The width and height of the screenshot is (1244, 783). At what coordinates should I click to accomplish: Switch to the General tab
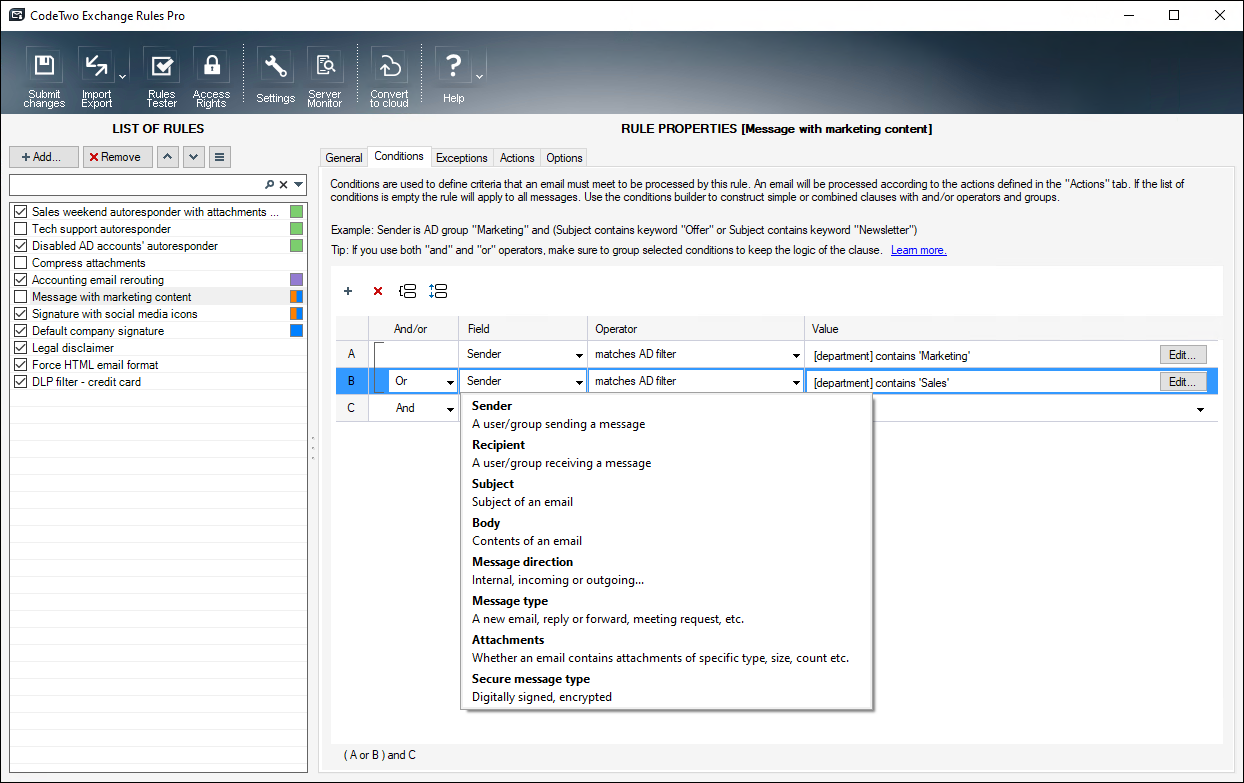pos(344,158)
